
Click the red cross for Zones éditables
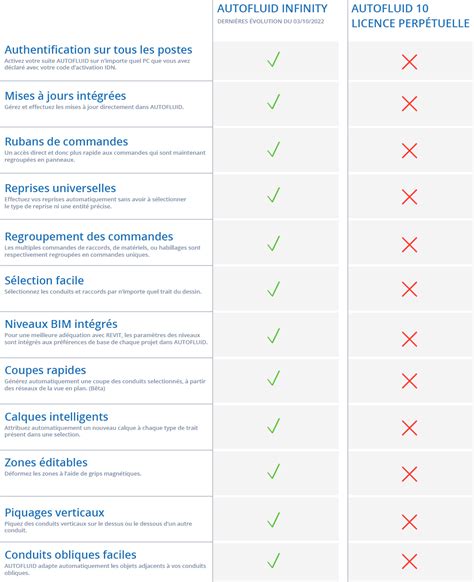click(x=409, y=474)
